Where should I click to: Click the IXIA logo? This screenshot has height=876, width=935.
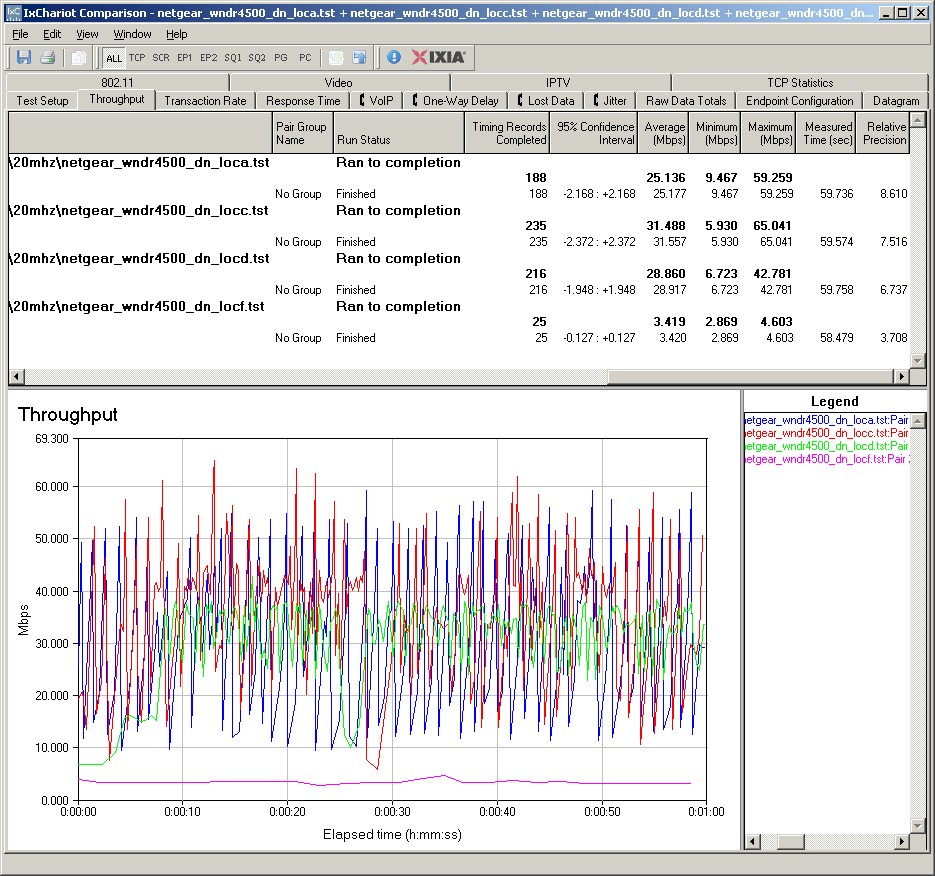point(438,57)
